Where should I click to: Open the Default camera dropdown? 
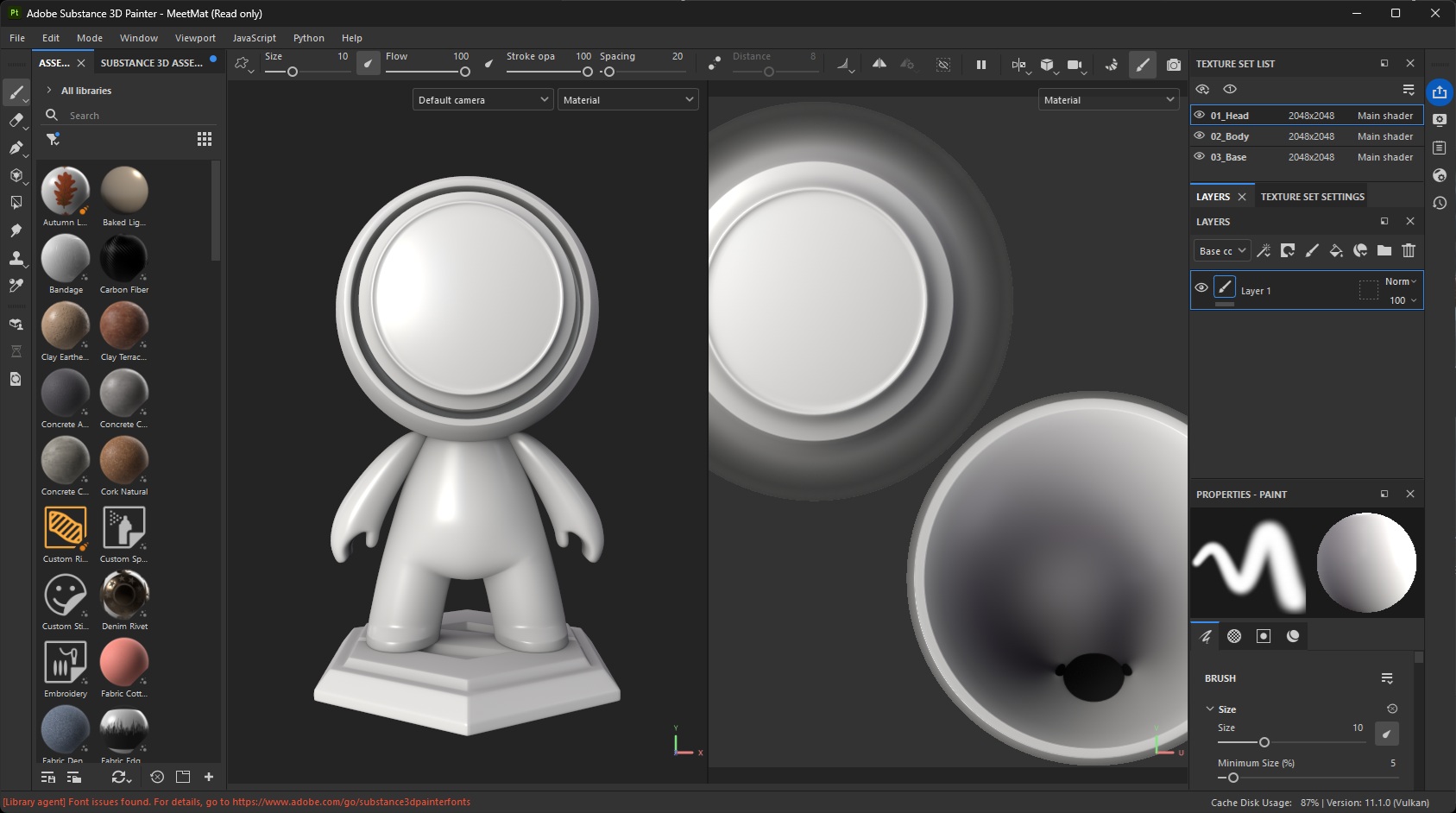(482, 100)
